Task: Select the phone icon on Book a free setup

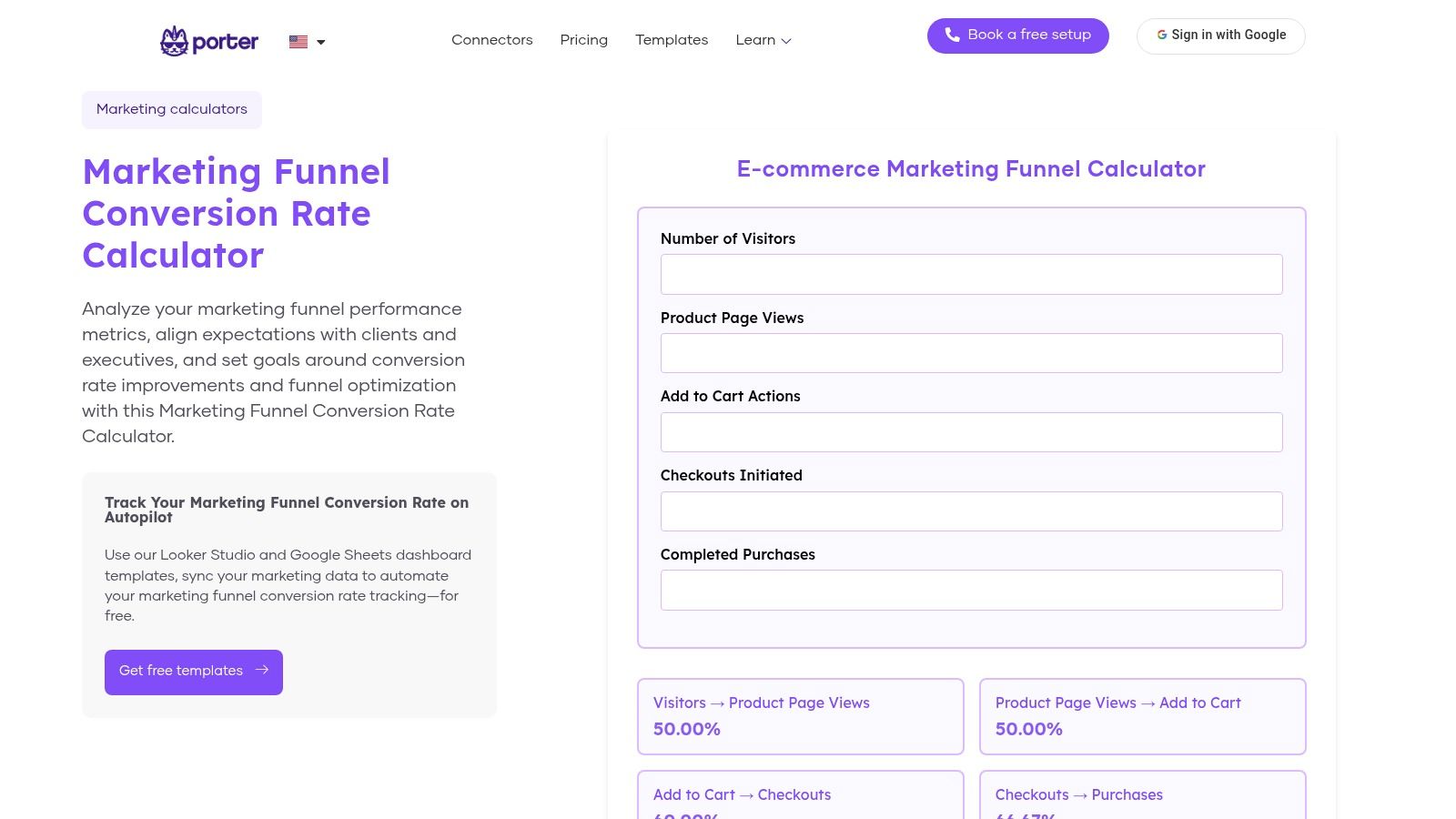Action: tap(953, 35)
